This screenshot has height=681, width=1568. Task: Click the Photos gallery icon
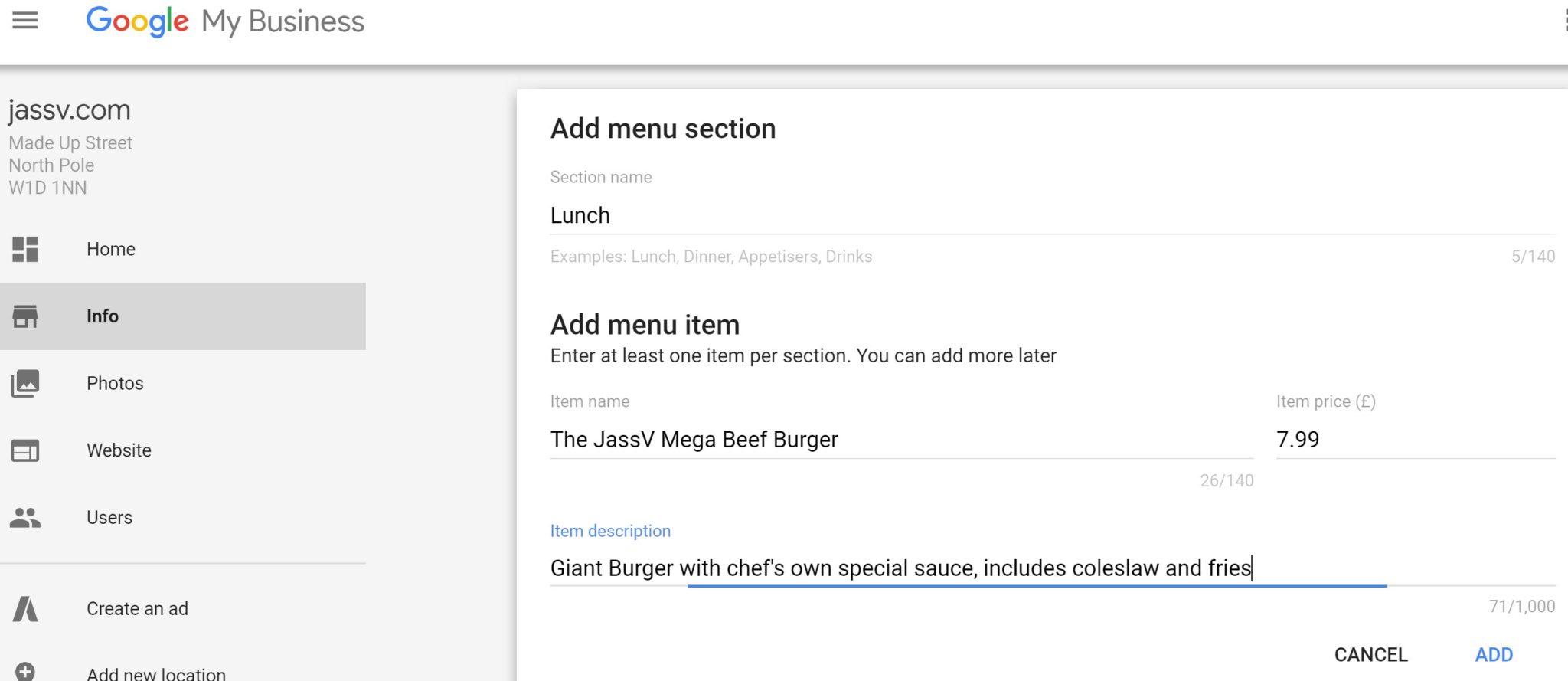[24, 383]
